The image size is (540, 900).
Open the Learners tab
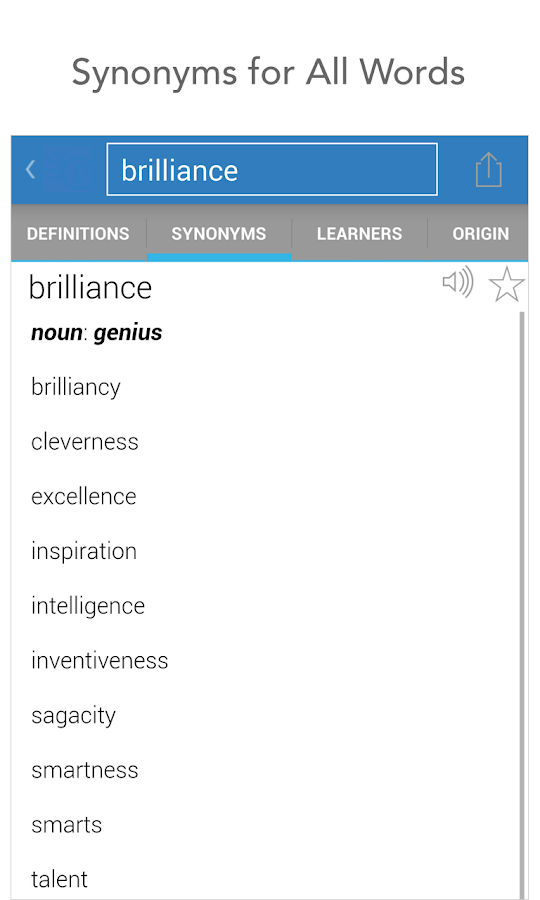click(359, 234)
